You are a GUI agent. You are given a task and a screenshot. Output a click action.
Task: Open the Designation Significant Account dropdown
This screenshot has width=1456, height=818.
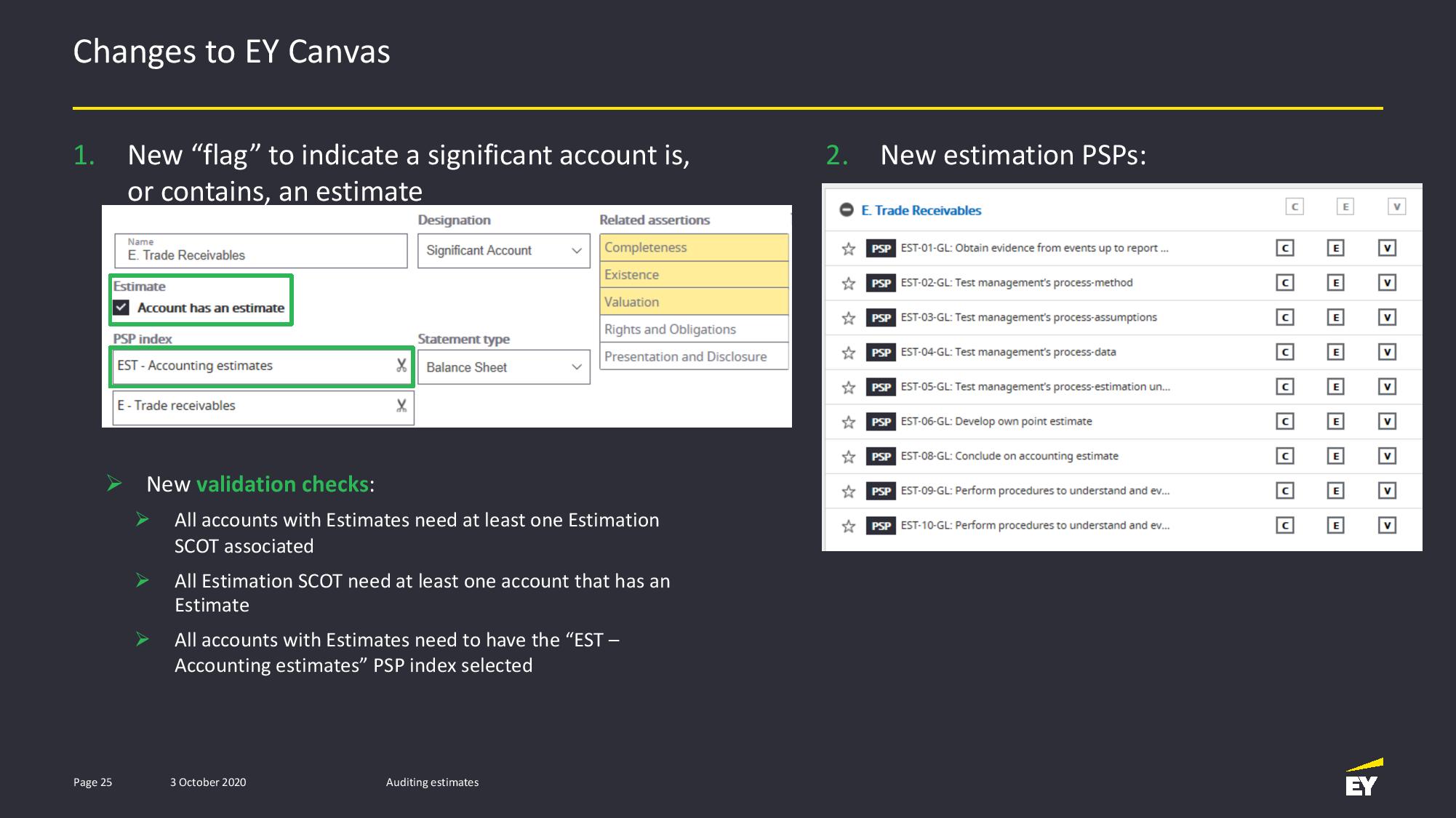click(503, 251)
